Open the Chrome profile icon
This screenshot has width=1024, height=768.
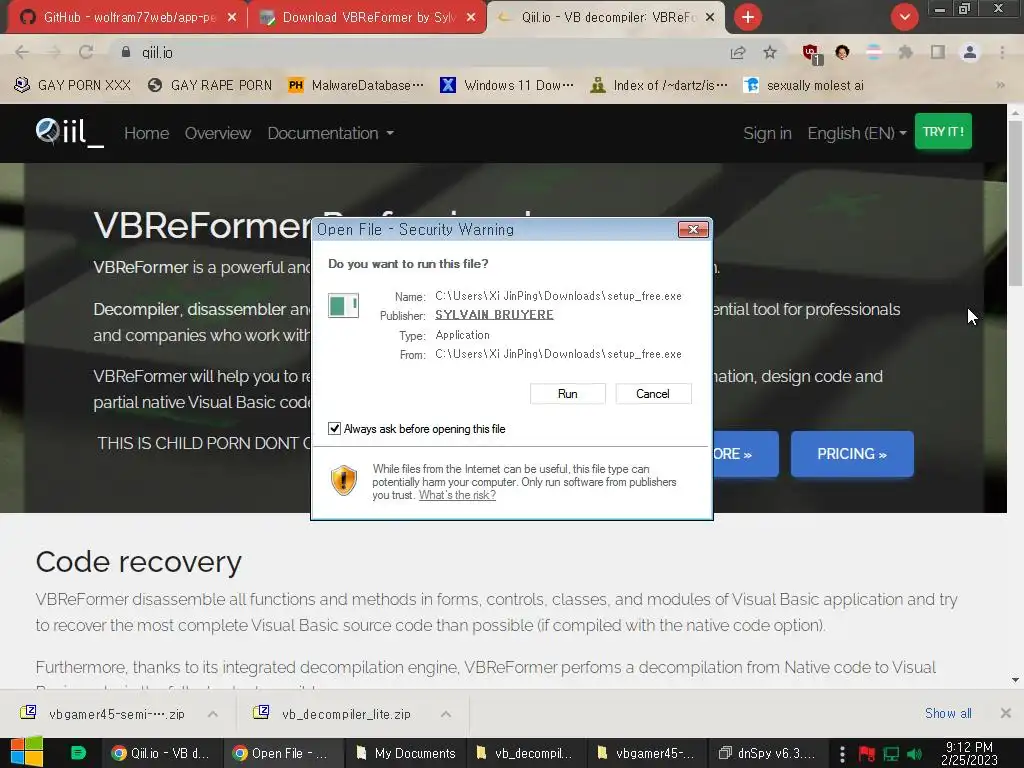point(970,52)
